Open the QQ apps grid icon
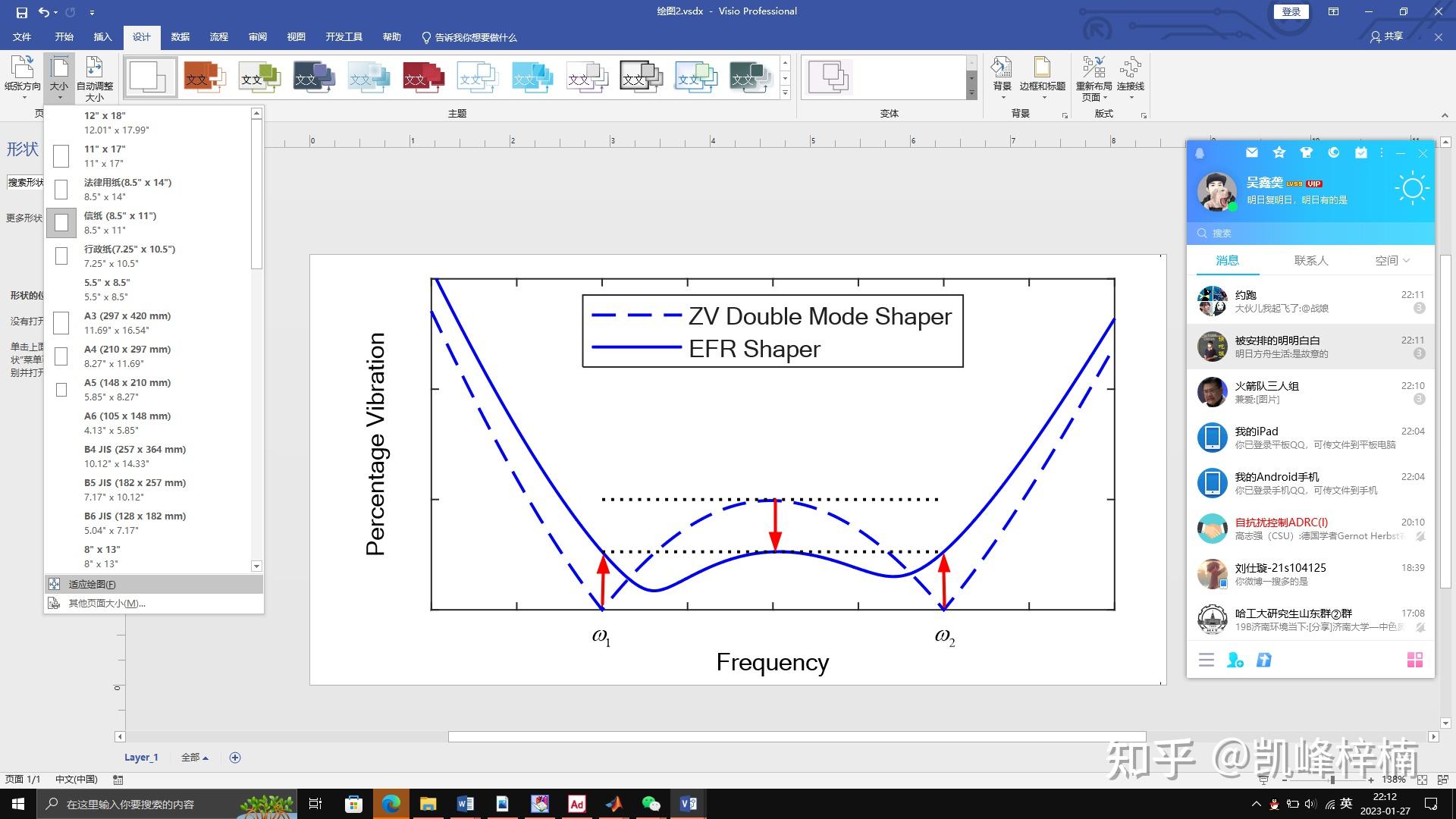This screenshot has width=1456, height=819. point(1415,660)
